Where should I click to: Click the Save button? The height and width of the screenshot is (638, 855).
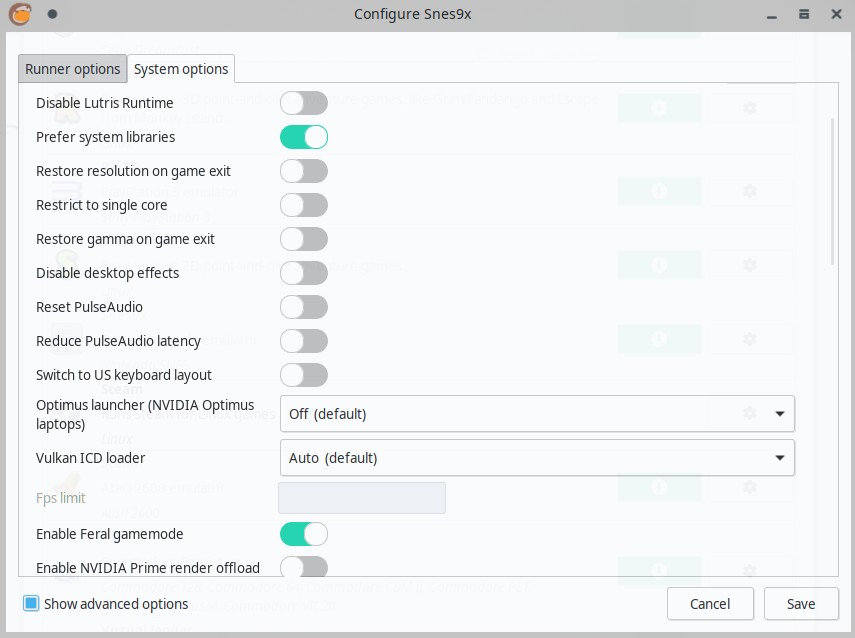coord(801,604)
